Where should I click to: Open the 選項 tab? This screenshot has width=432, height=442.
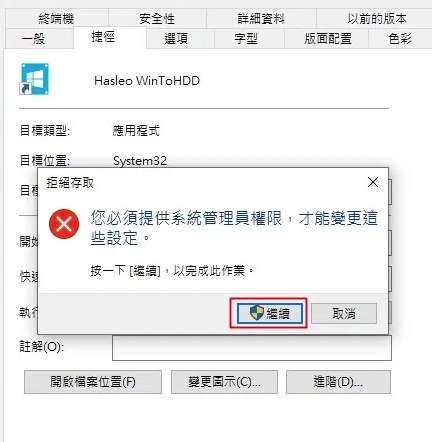click(176, 39)
